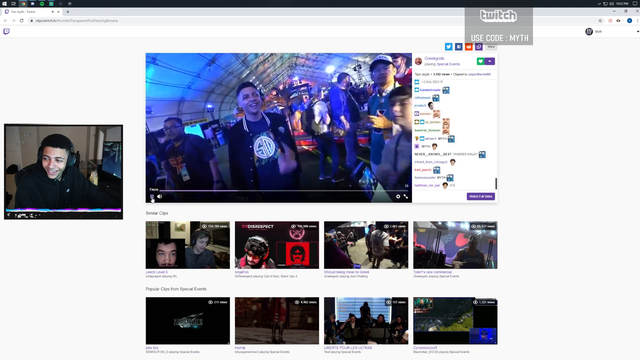Click the Leech Level 5 title link

(x=157, y=272)
